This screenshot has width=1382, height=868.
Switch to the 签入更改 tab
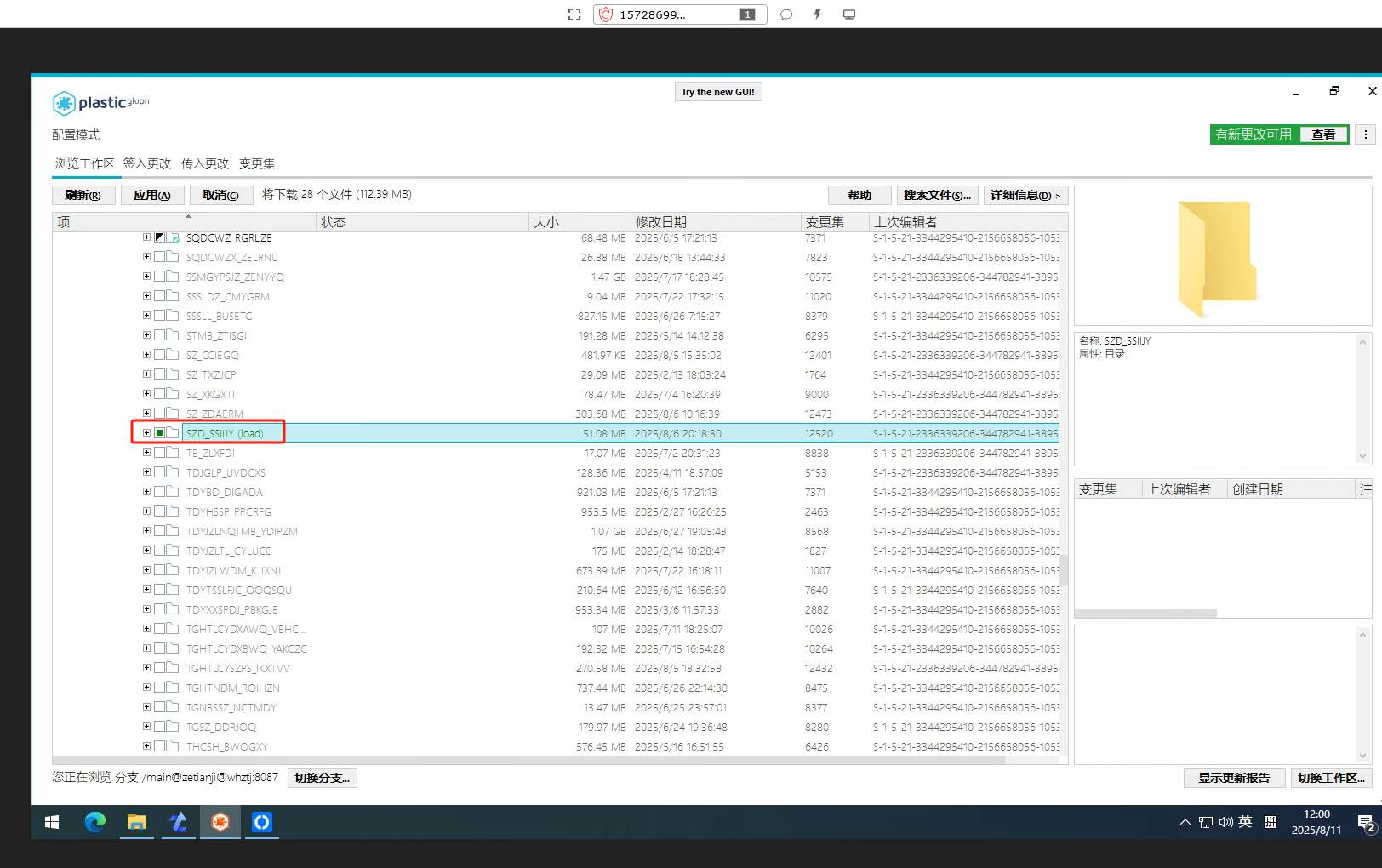pyautogui.click(x=146, y=163)
